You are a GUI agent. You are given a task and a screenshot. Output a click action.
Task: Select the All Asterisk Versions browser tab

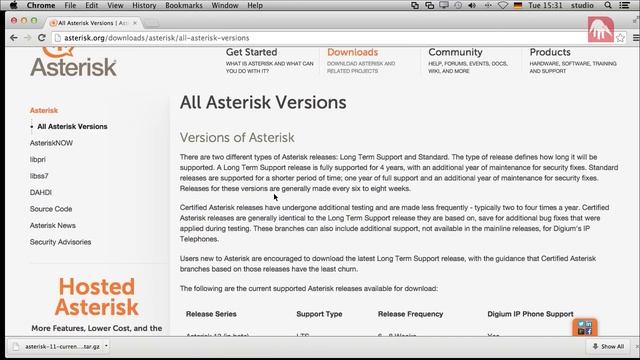click(93, 23)
